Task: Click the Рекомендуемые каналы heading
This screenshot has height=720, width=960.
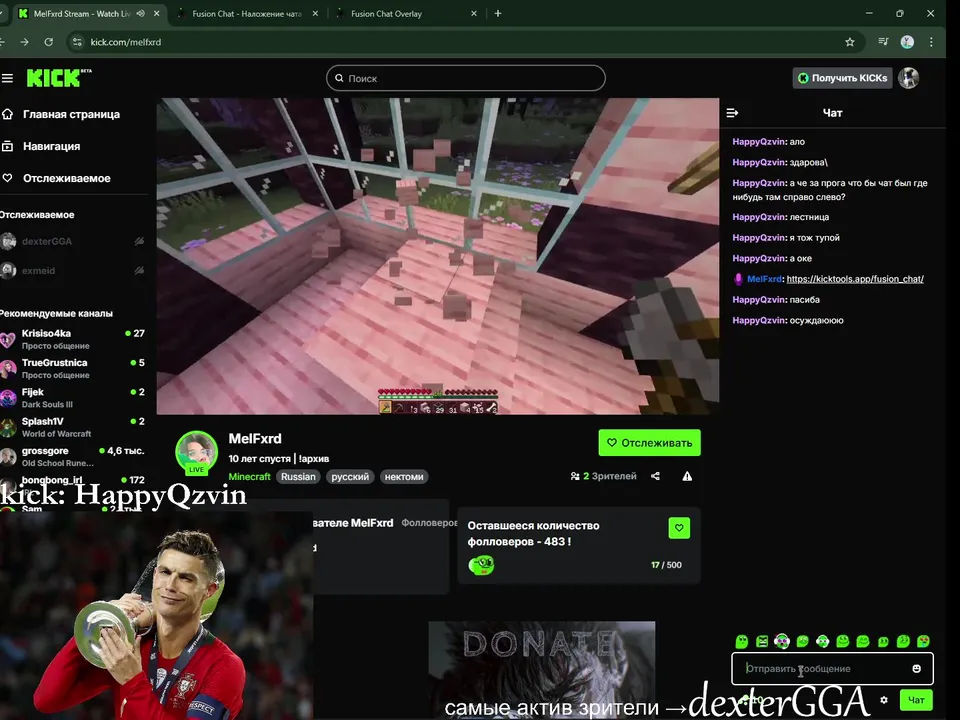Action: coord(56,313)
